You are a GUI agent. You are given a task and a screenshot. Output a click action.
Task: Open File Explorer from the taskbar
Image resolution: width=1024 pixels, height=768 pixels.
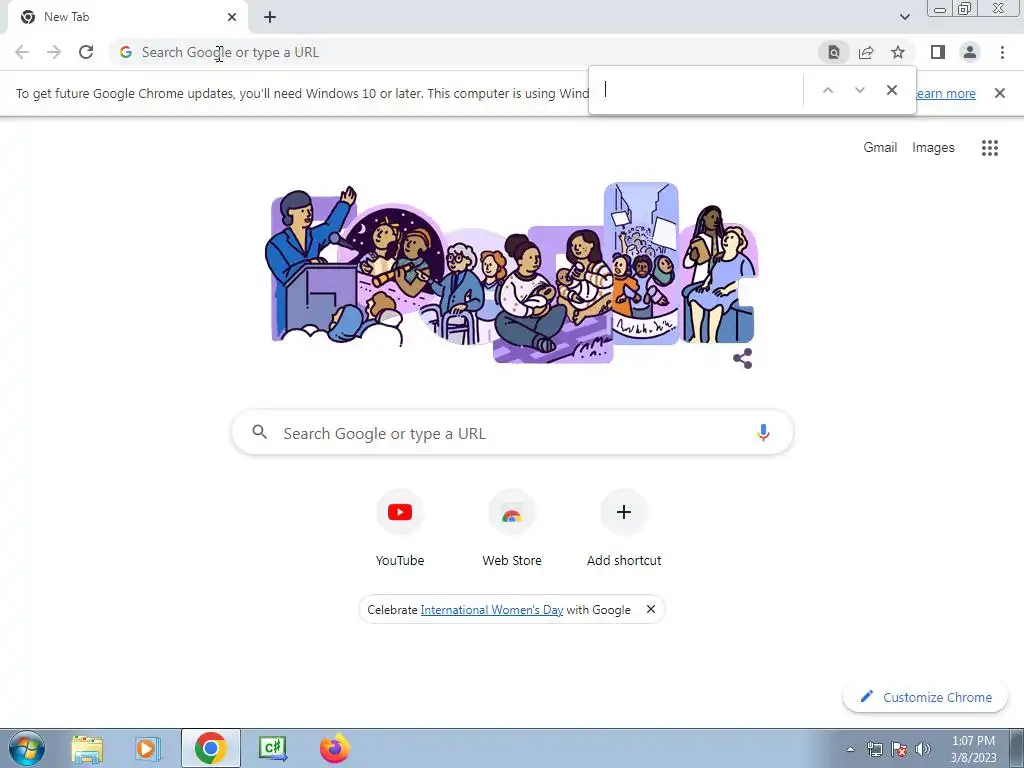pos(87,748)
